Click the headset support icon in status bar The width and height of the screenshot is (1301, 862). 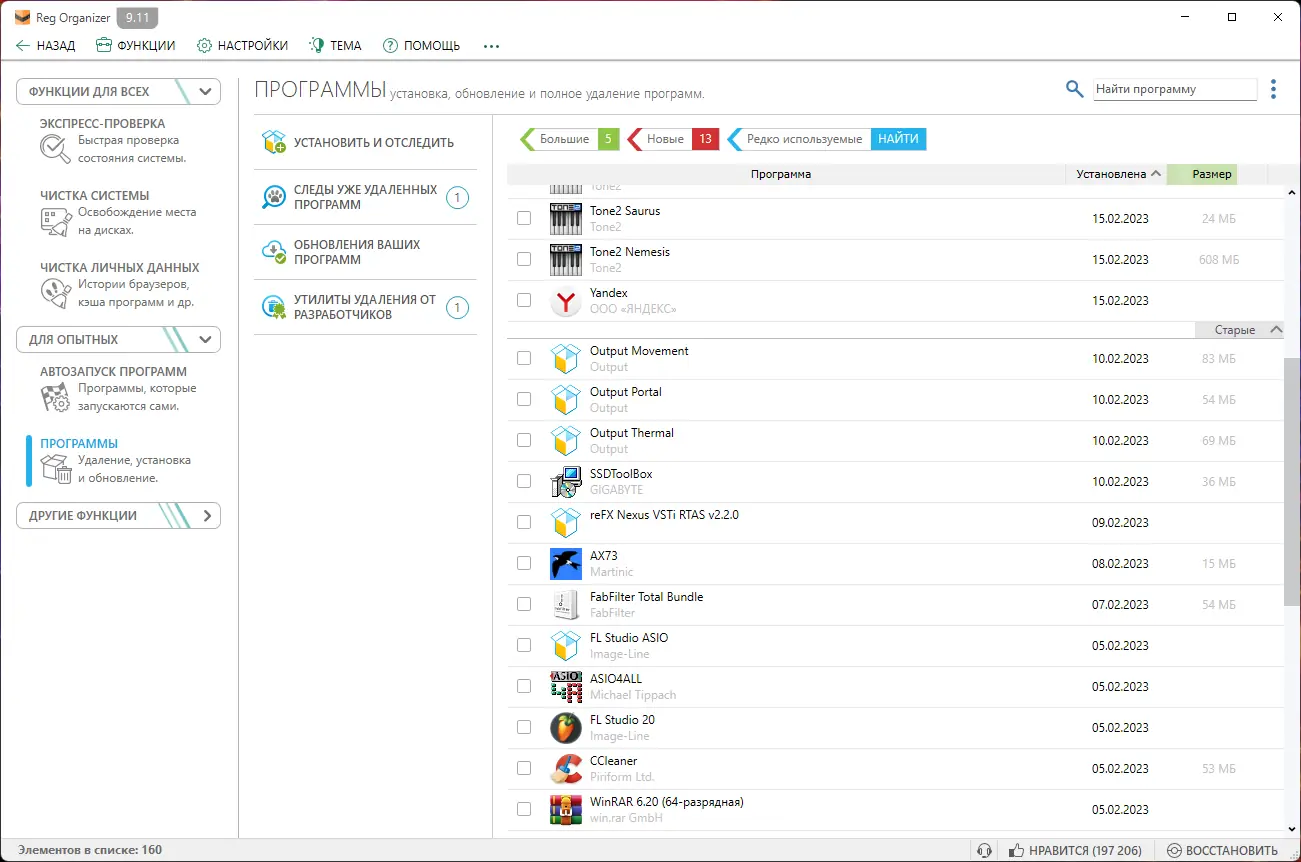pyautogui.click(x=984, y=850)
